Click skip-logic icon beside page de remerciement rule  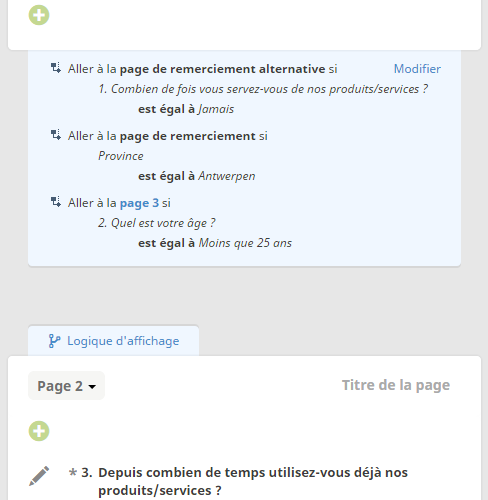coord(56,135)
